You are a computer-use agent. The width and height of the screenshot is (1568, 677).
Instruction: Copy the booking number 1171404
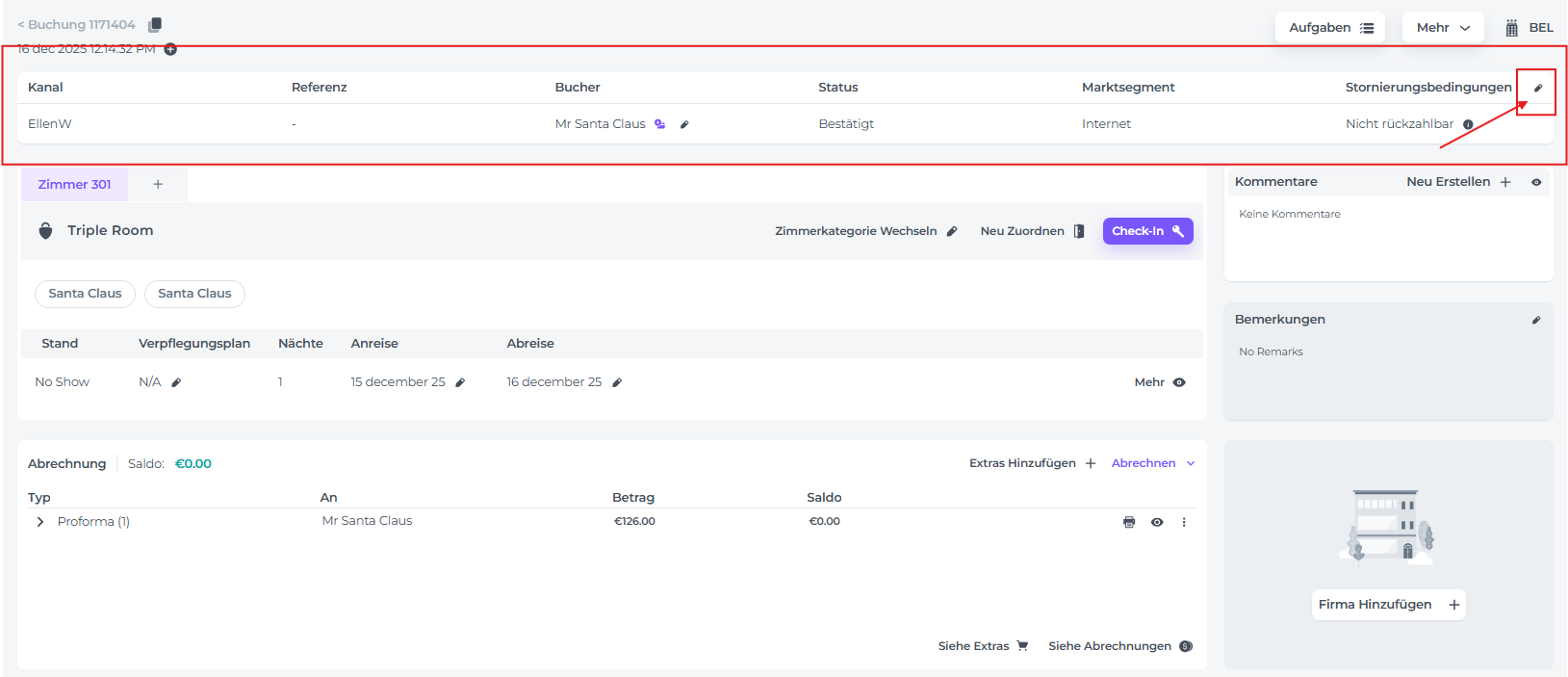pyautogui.click(x=155, y=25)
